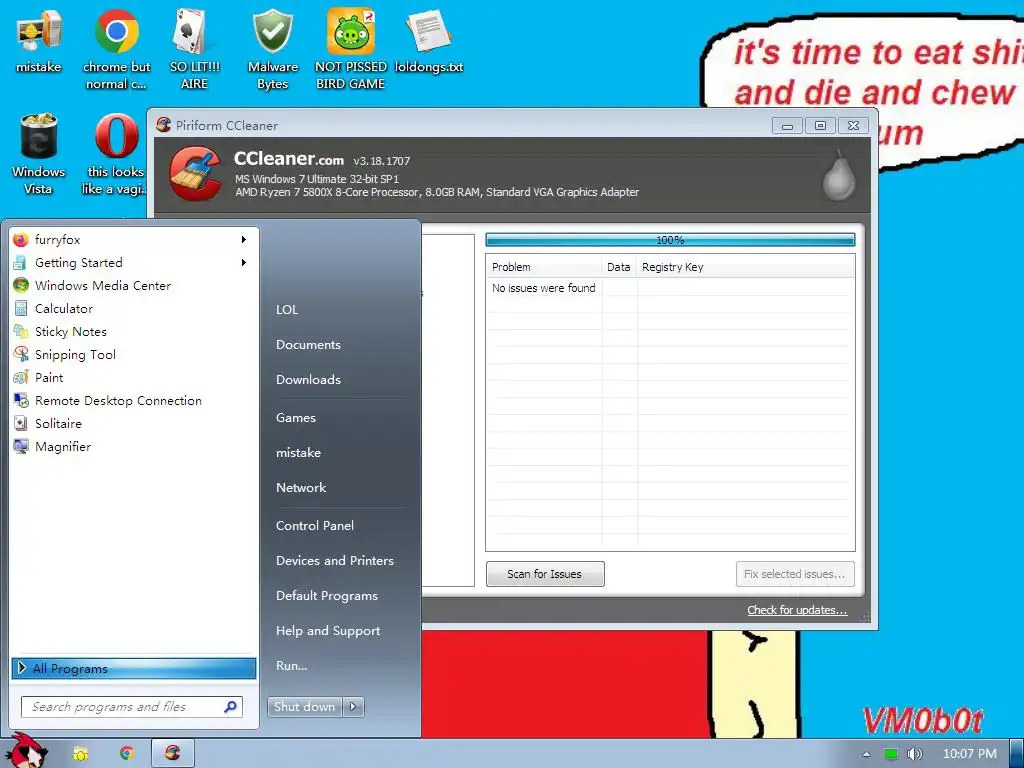Viewport: 1024px width, 768px height.
Task: Open SO LIT!!! AIRE solitaire icon
Action: click(194, 50)
